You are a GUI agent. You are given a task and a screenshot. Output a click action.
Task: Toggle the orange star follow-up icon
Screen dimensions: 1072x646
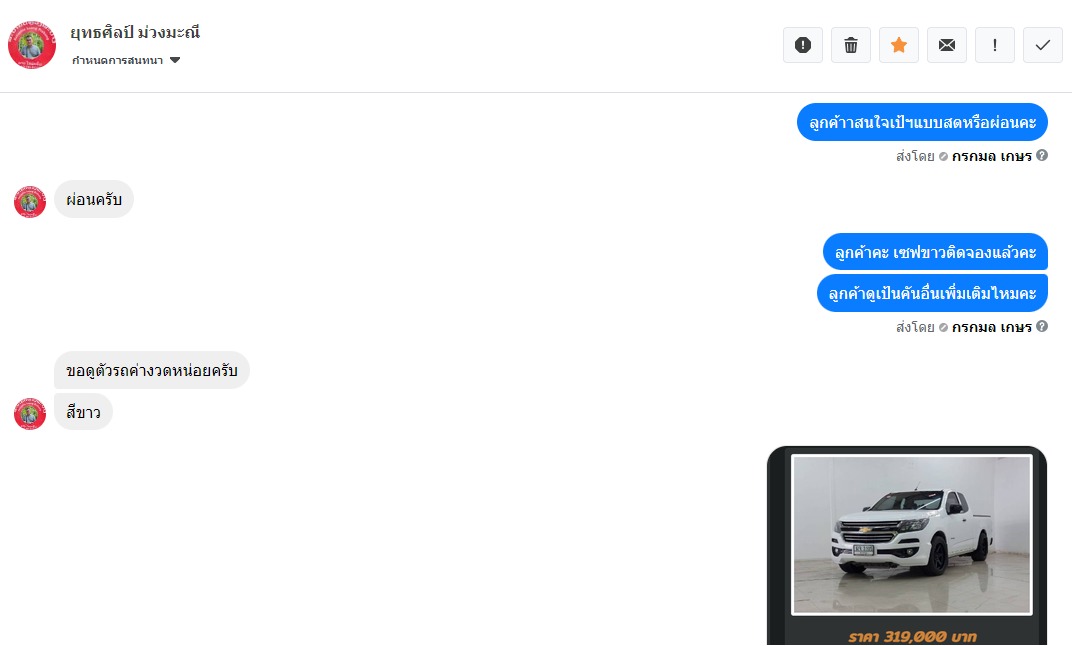[x=899, y=45]
